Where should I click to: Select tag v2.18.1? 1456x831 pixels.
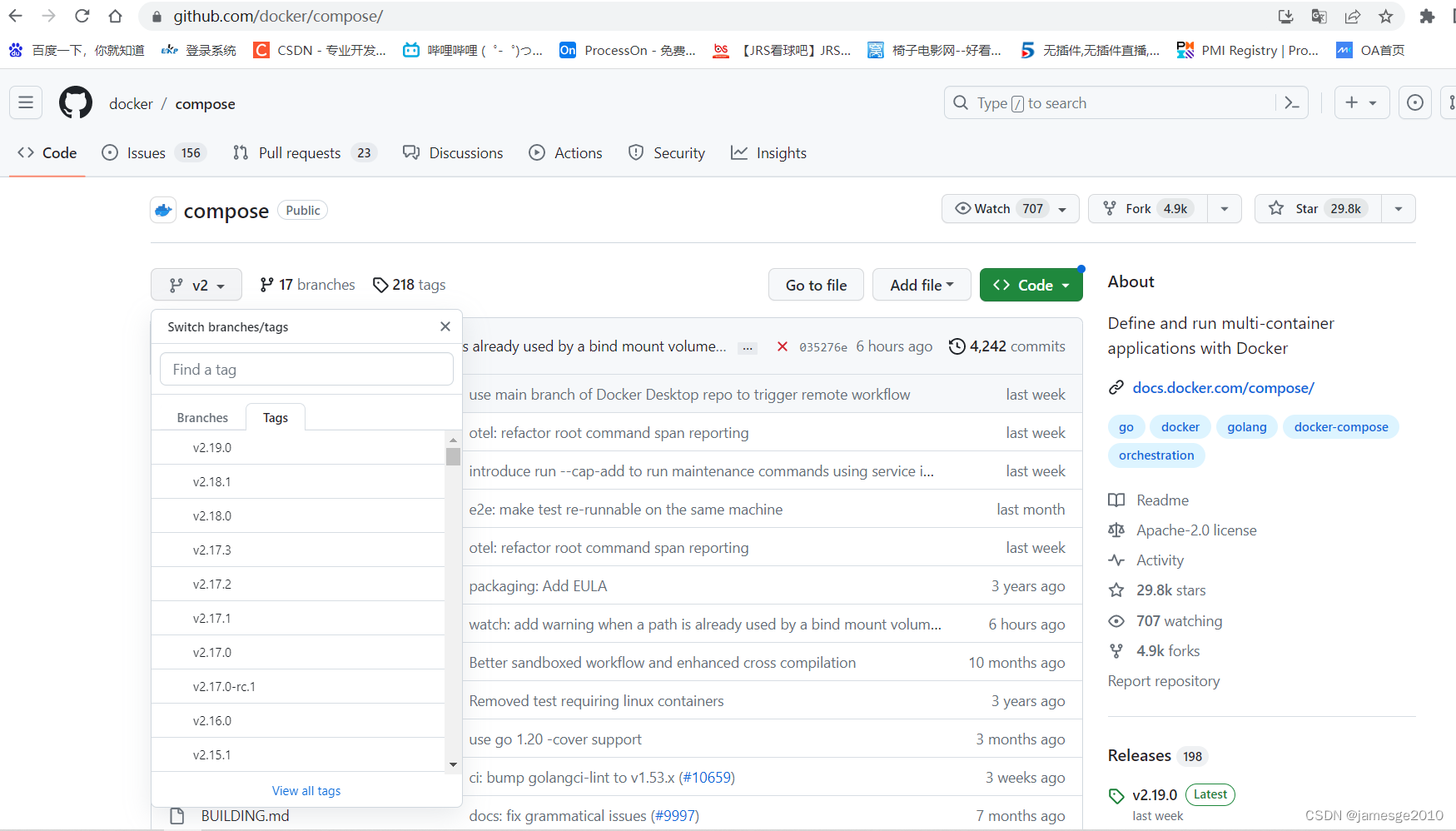point(298,481)
